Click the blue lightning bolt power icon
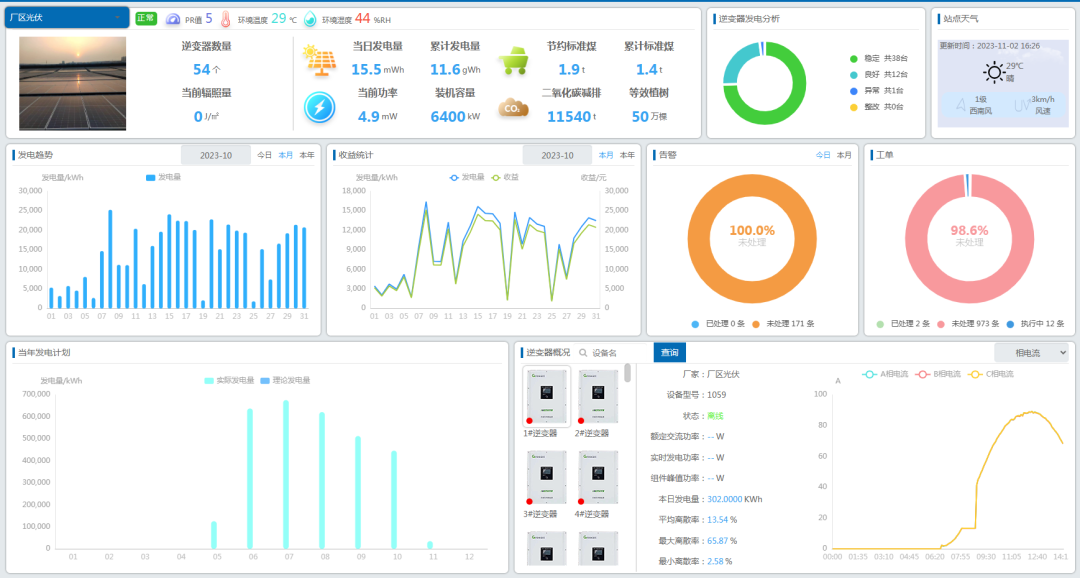Image resolution: width=1080 pixels, height=578 pixels. click(320, 107)
